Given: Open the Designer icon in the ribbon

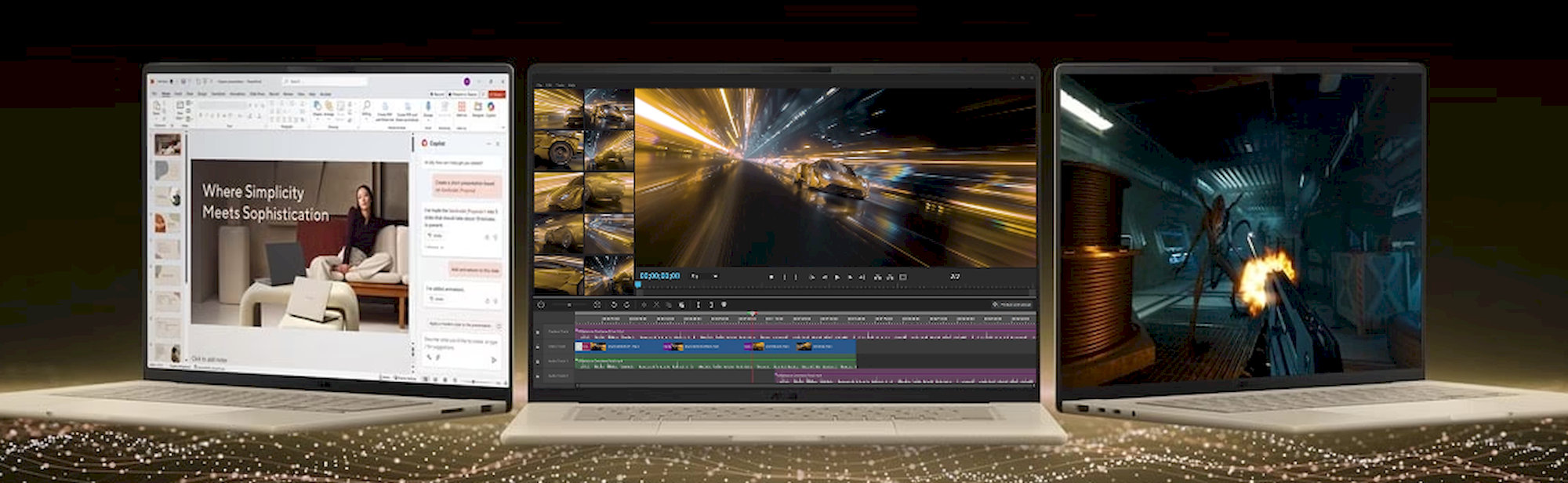Looking at the screenshot, I should point(477,107).
